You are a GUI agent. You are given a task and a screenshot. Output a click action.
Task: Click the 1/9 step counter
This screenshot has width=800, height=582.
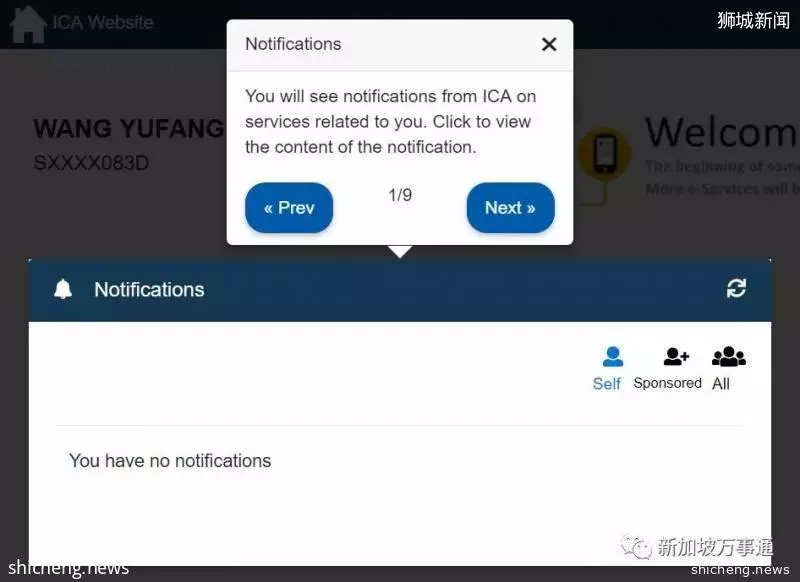tap(400, 195)
